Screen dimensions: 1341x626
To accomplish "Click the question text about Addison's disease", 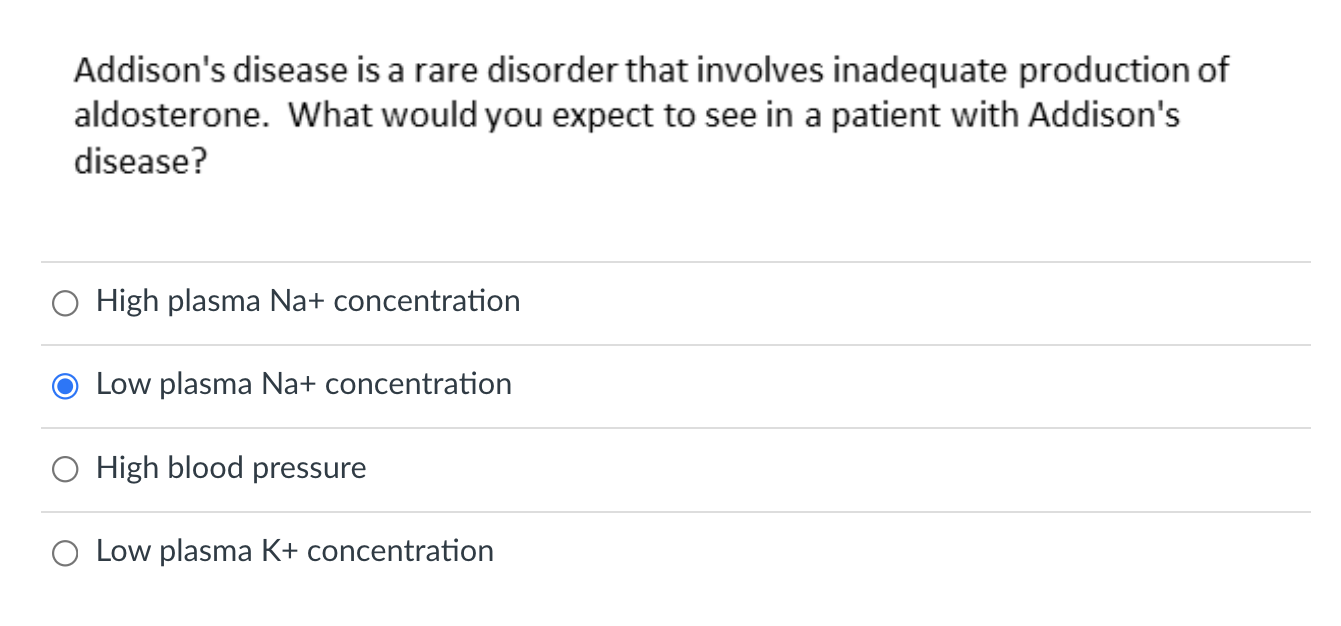I will click(650, 116).
